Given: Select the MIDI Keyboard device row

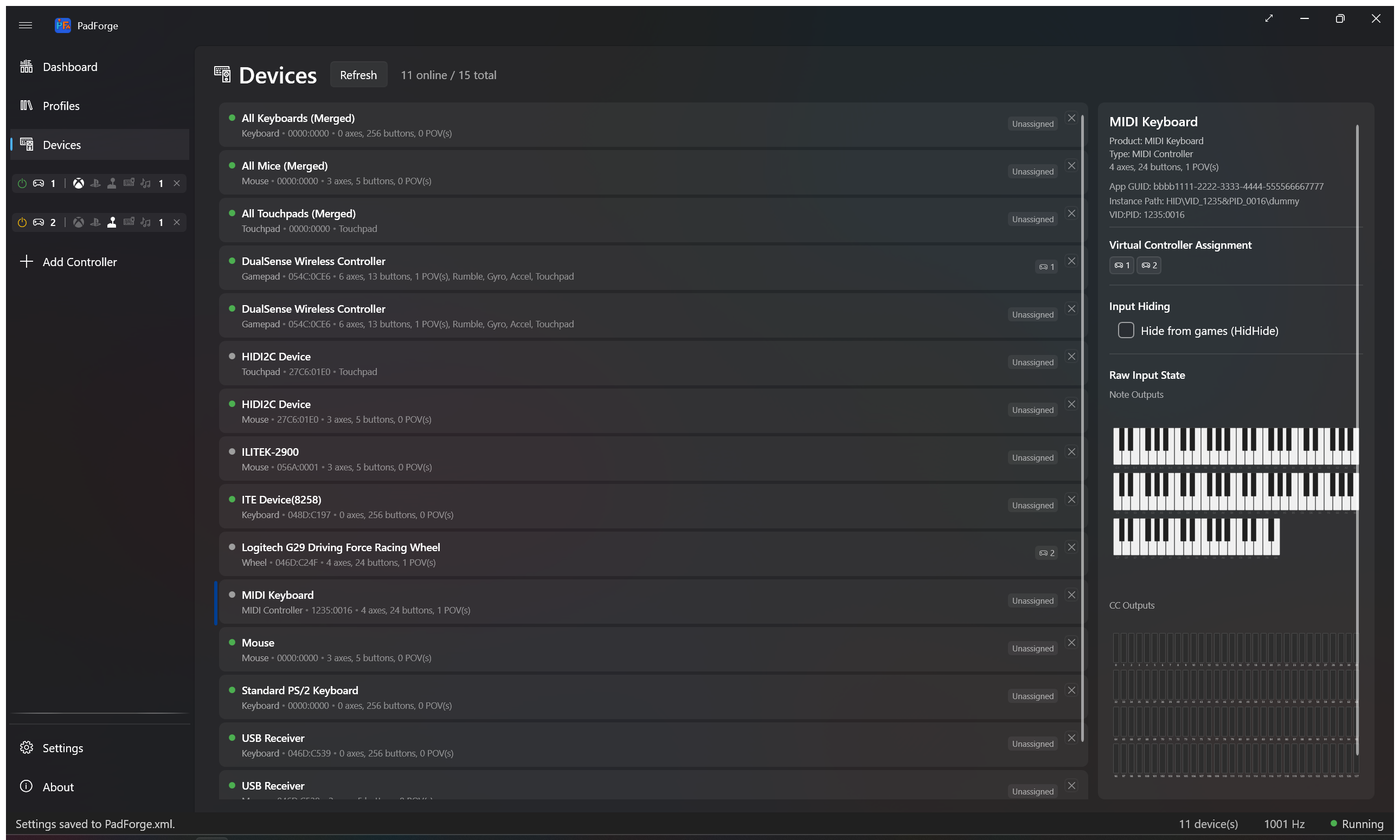Looking at the screenshot, I should pos(653,602).
